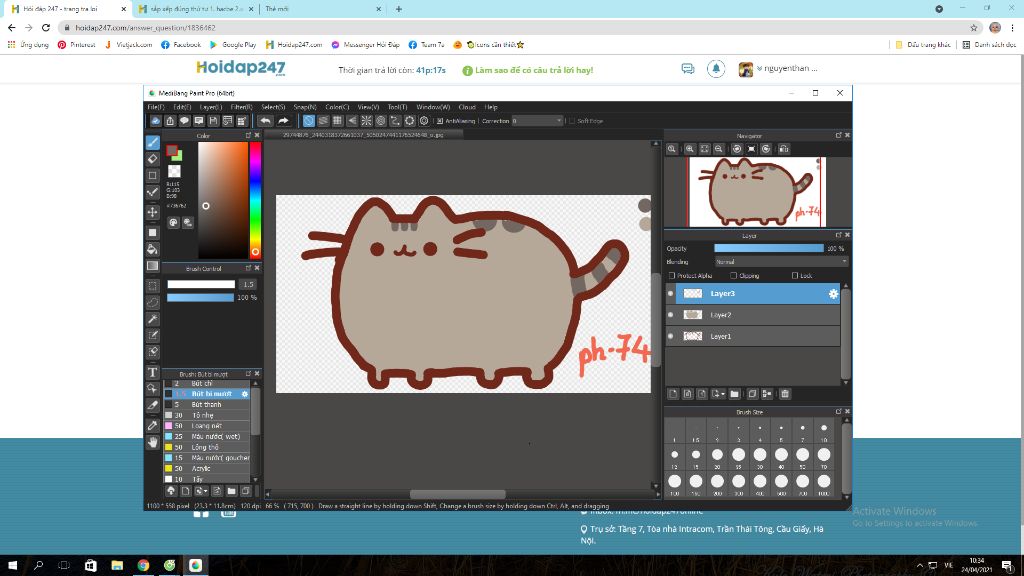Enable the grid snap icon
1024x576 pixels.
(x=338, y=121)
